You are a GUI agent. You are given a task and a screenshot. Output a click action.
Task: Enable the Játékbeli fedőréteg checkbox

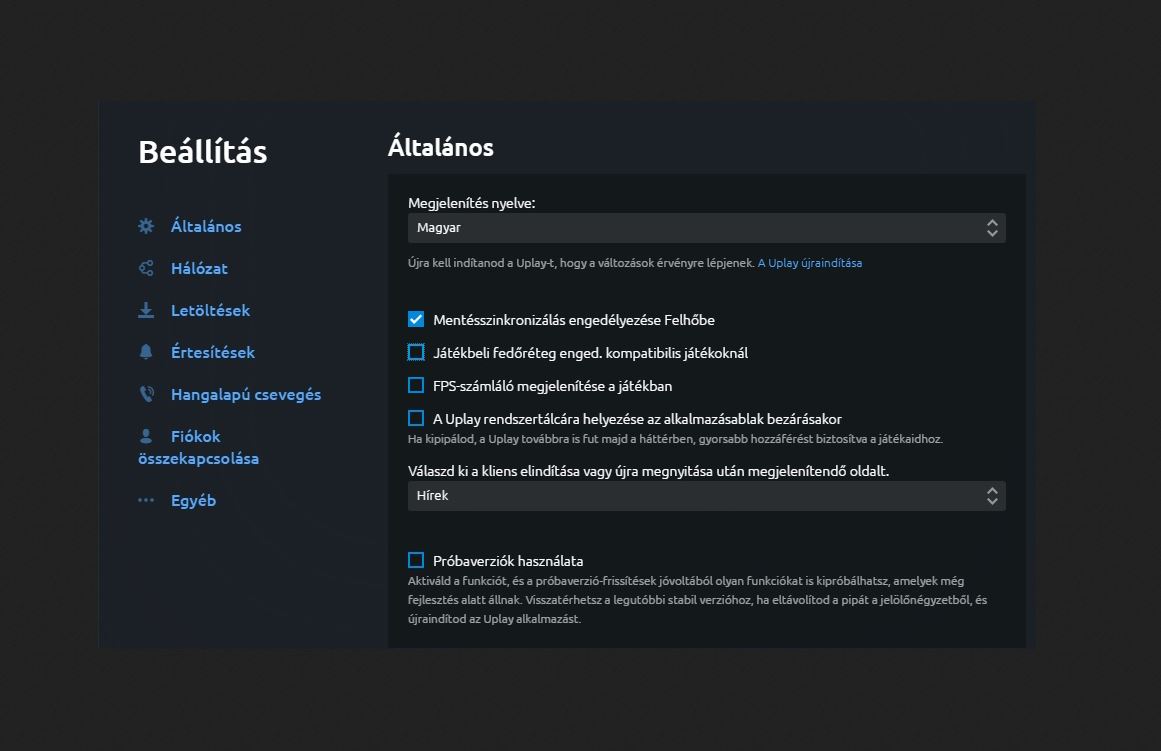coord(416,352)
